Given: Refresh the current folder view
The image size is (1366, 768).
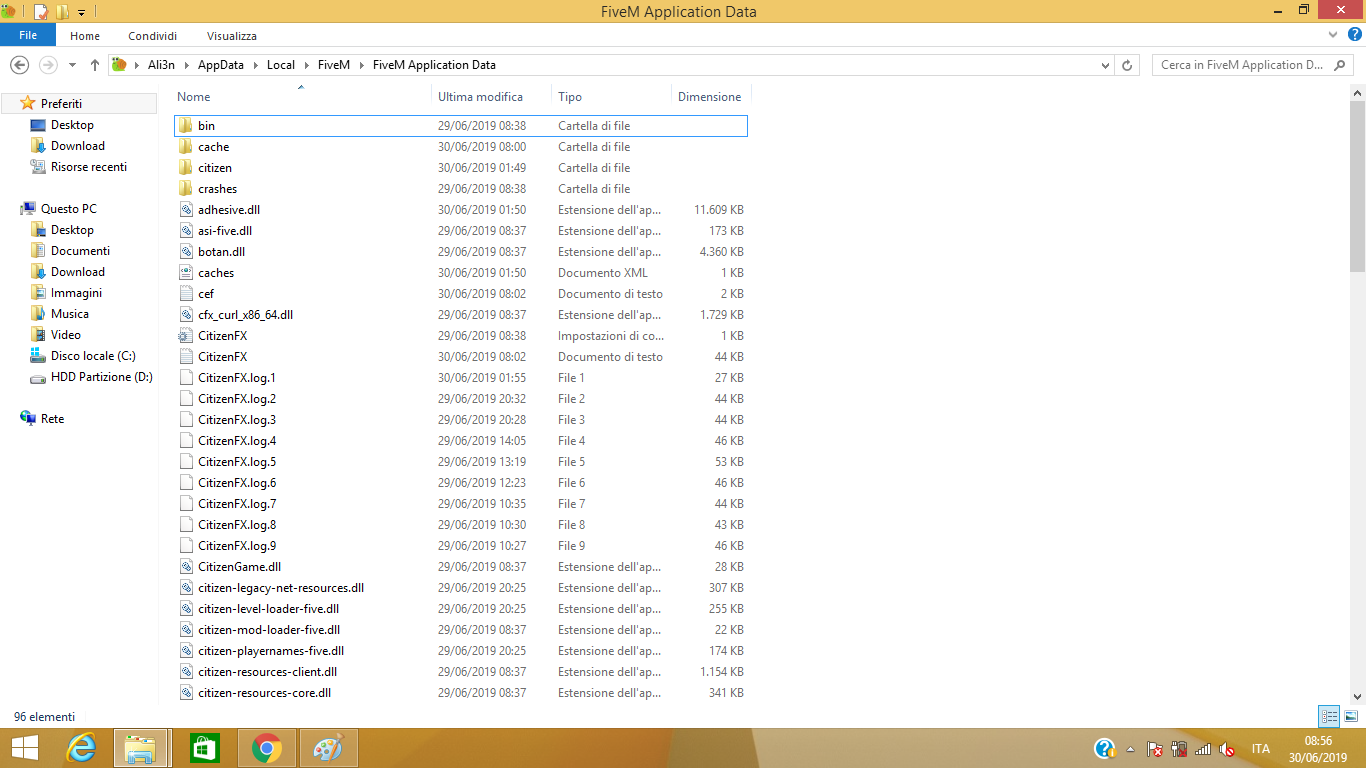Looking at the screenshot, I should (1128, 65).
